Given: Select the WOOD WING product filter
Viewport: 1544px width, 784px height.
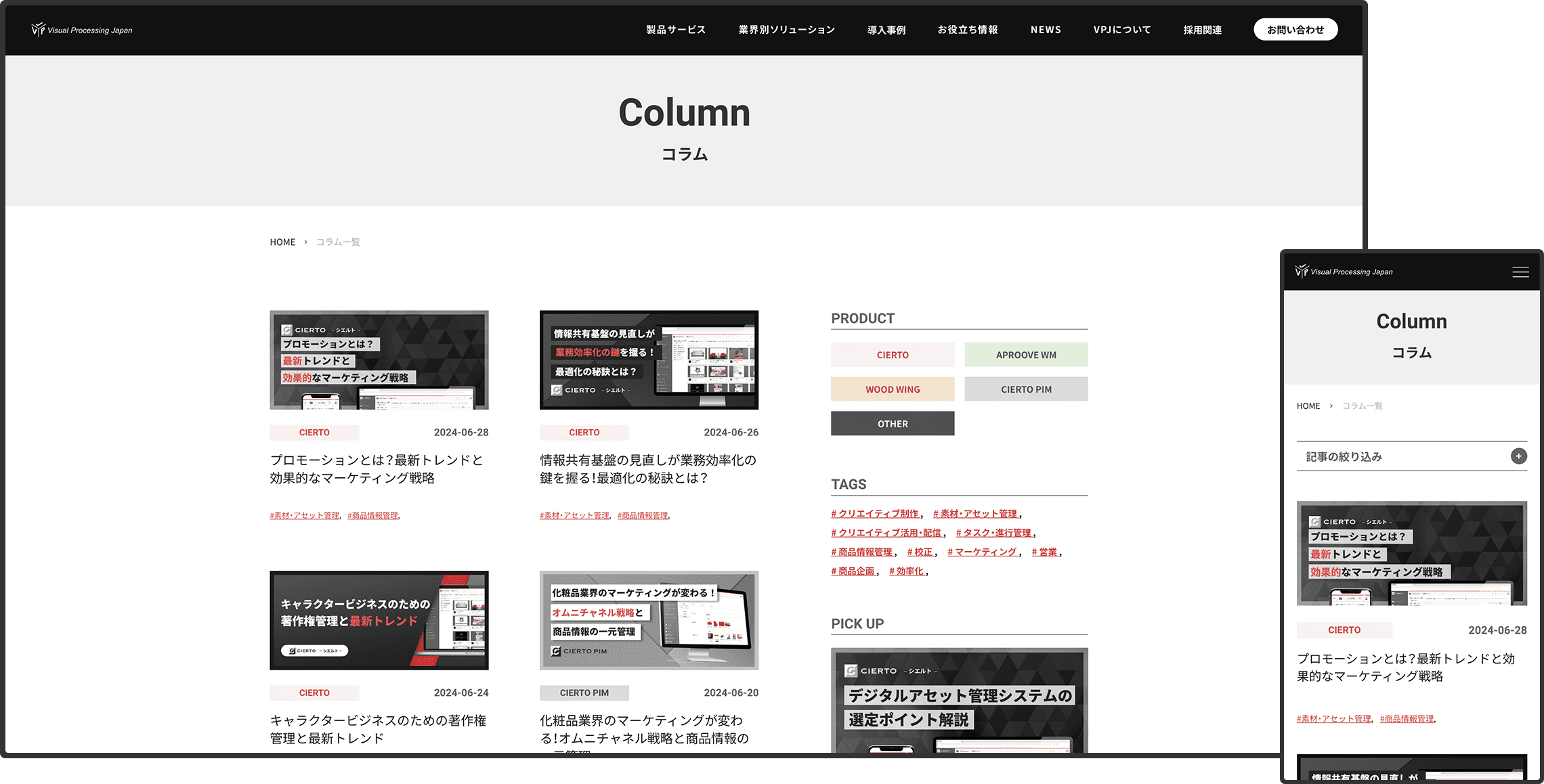Looking at the screenshot, I should (893, 389).
